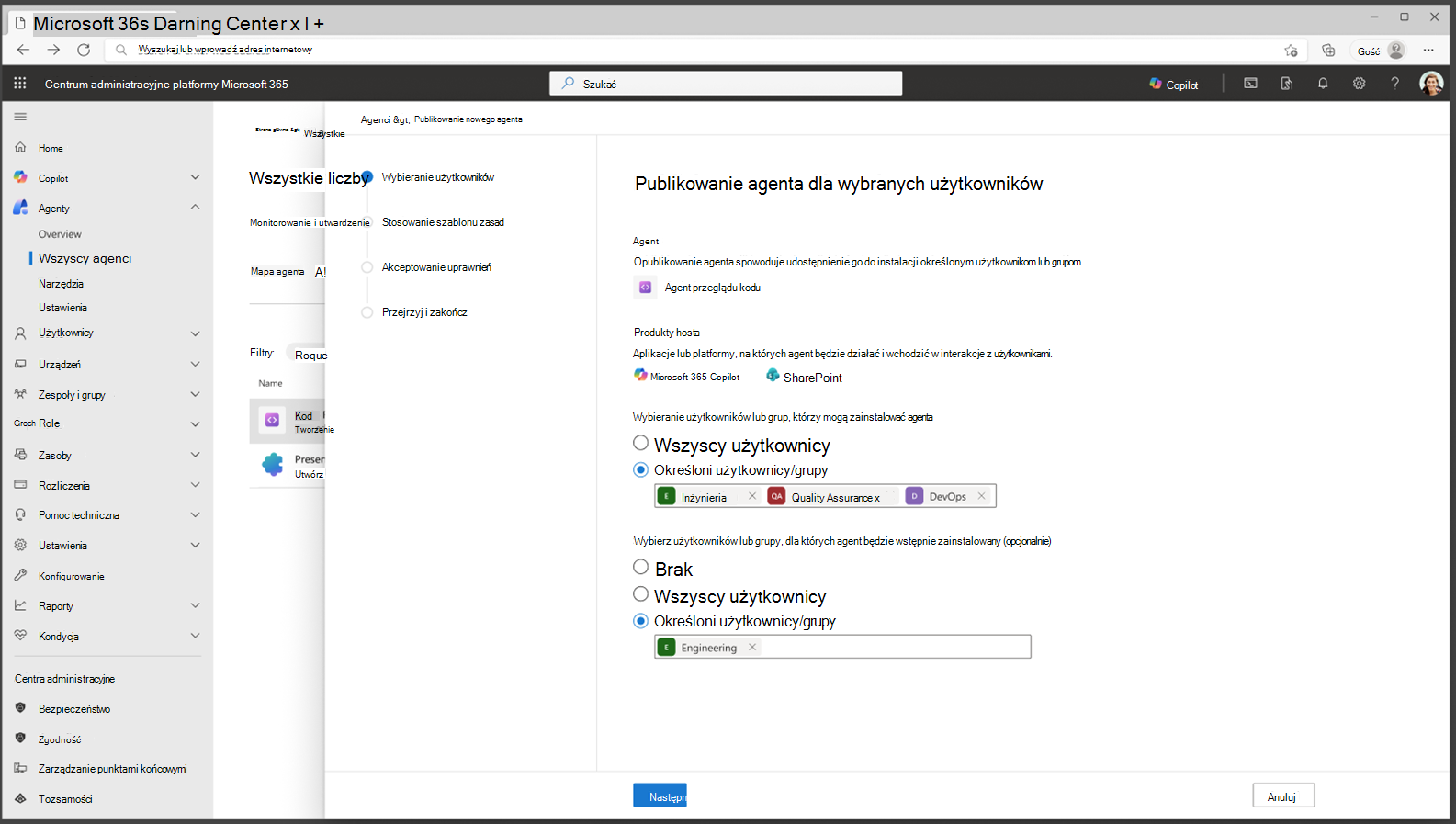Open Zgodność admin center
This screenshot has width=1456, height=824.
60,739
